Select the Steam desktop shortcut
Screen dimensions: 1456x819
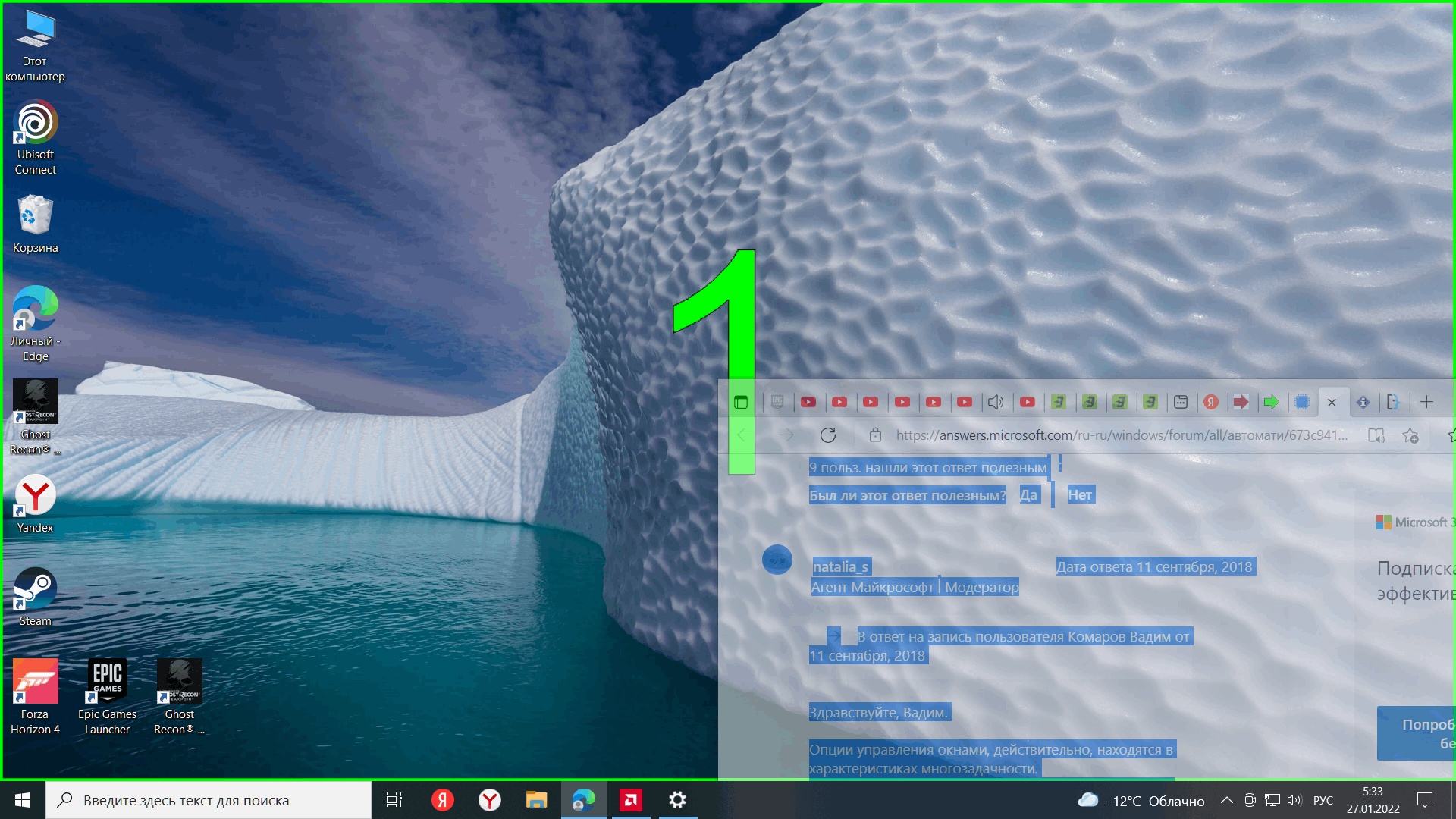(35, 598)
